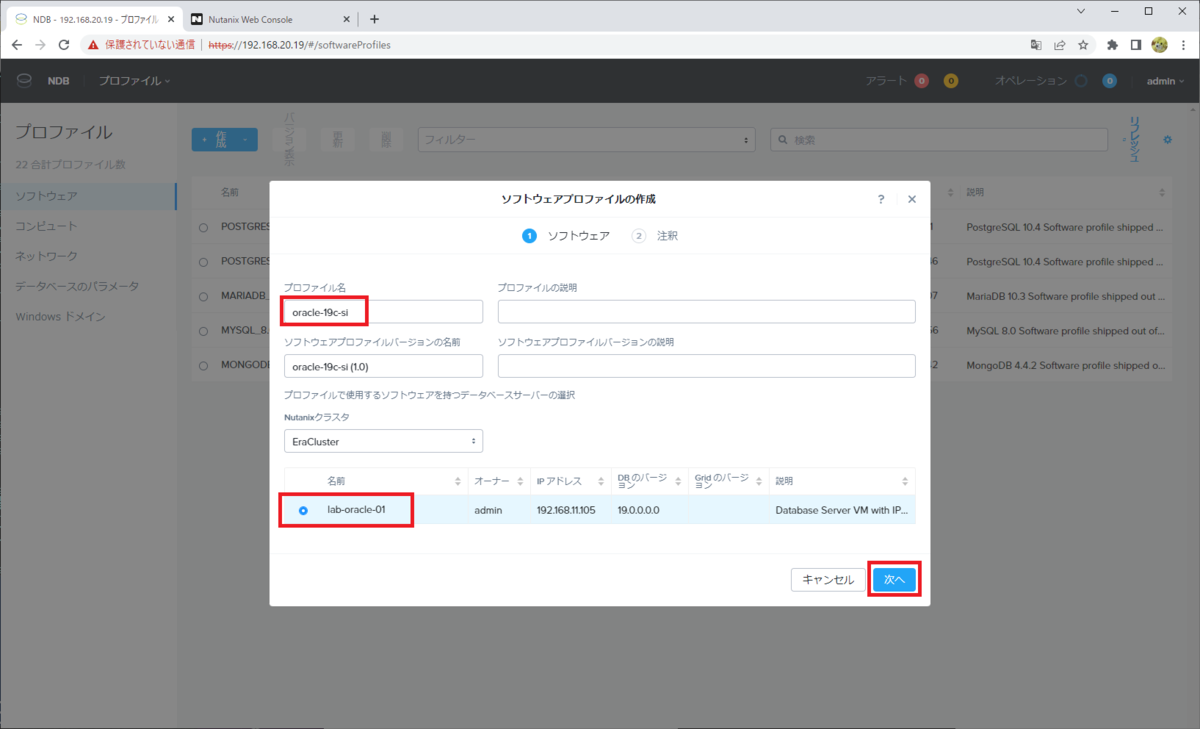Open browser extensions puzzle icon

[1112, 45]
